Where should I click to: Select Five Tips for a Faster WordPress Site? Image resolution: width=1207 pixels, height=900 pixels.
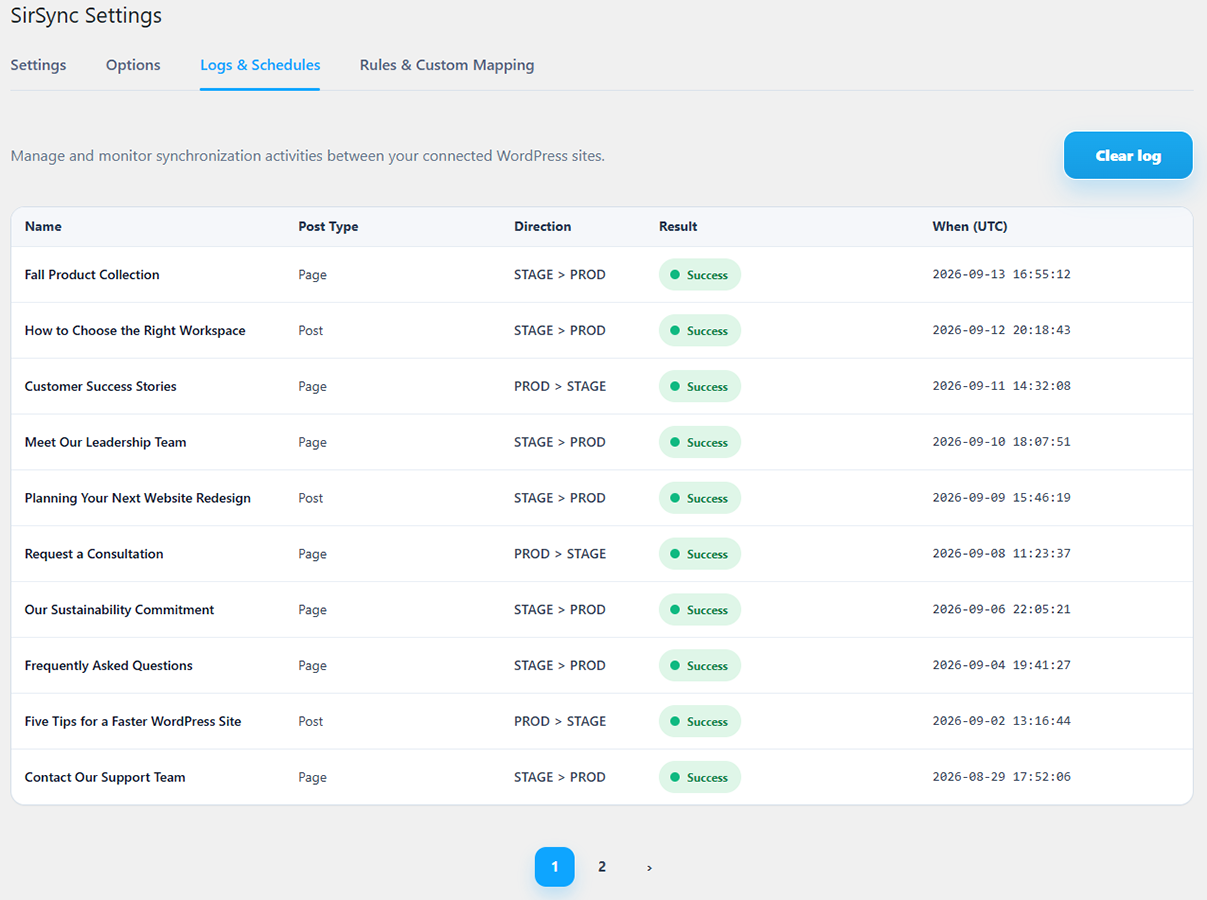tap(133, 723)
